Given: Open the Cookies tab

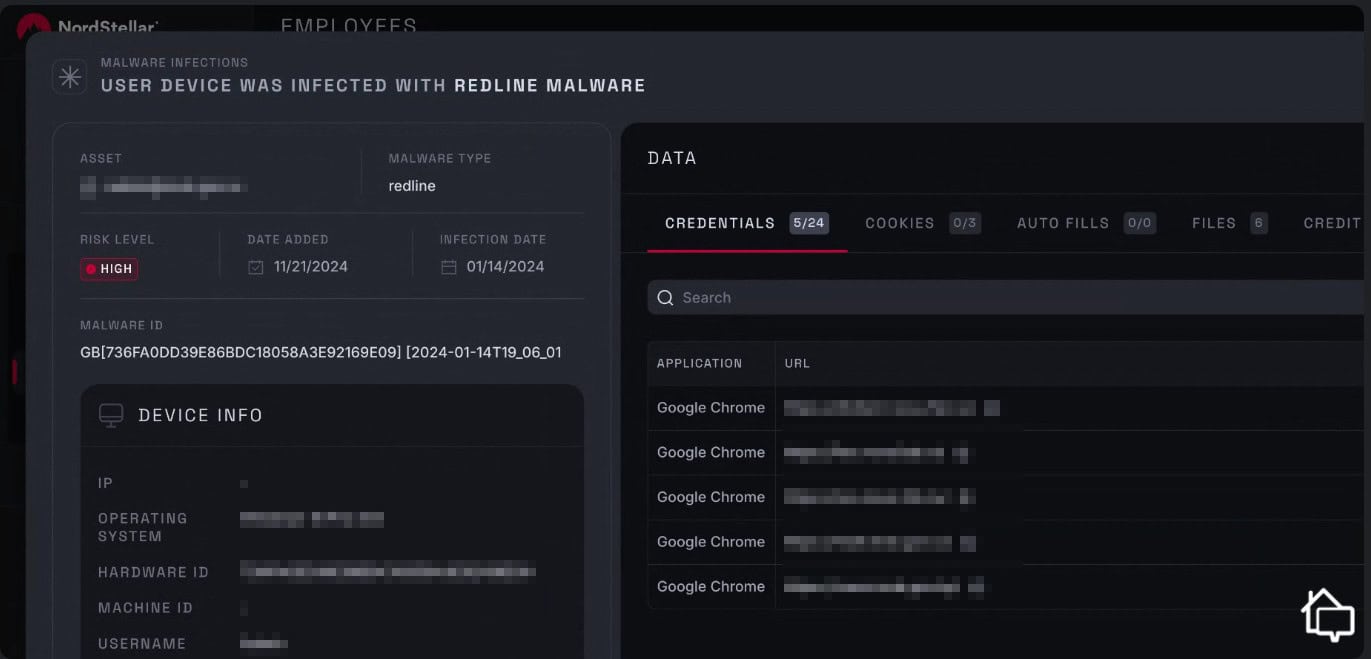Looking at the screenshot, I should tap(899, 223).
